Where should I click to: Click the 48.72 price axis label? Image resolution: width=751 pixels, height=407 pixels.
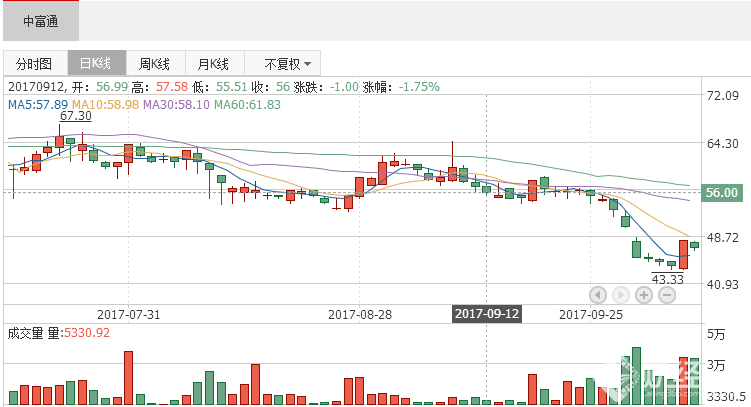pos(723,237)
